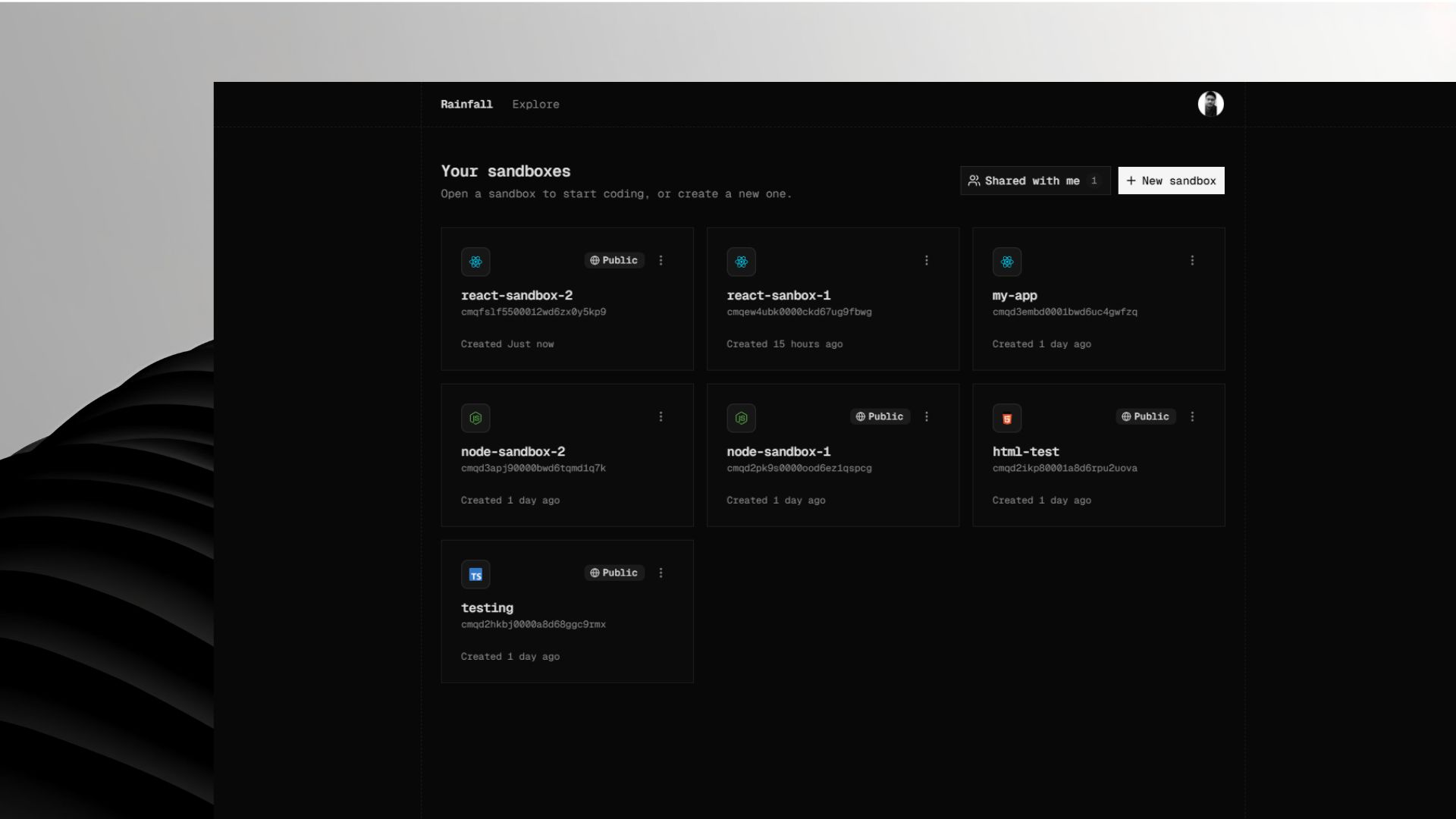Click the Public badge on react-sandbox-2
The height and width of the screenshot is (819, 1456).
click(614, 260)
